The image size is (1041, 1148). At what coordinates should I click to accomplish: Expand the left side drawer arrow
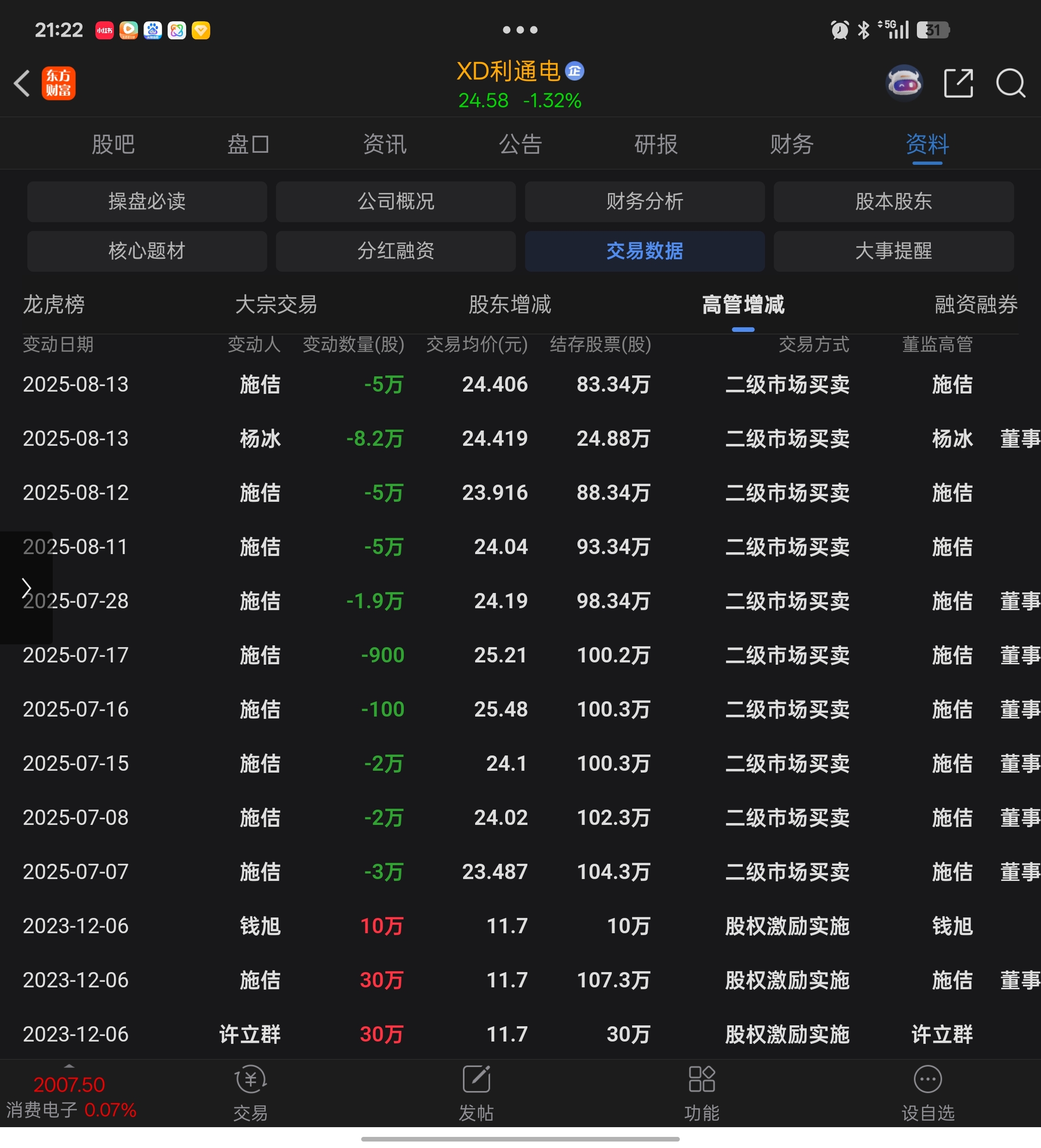pyautogui.click(x=25, y=588)
